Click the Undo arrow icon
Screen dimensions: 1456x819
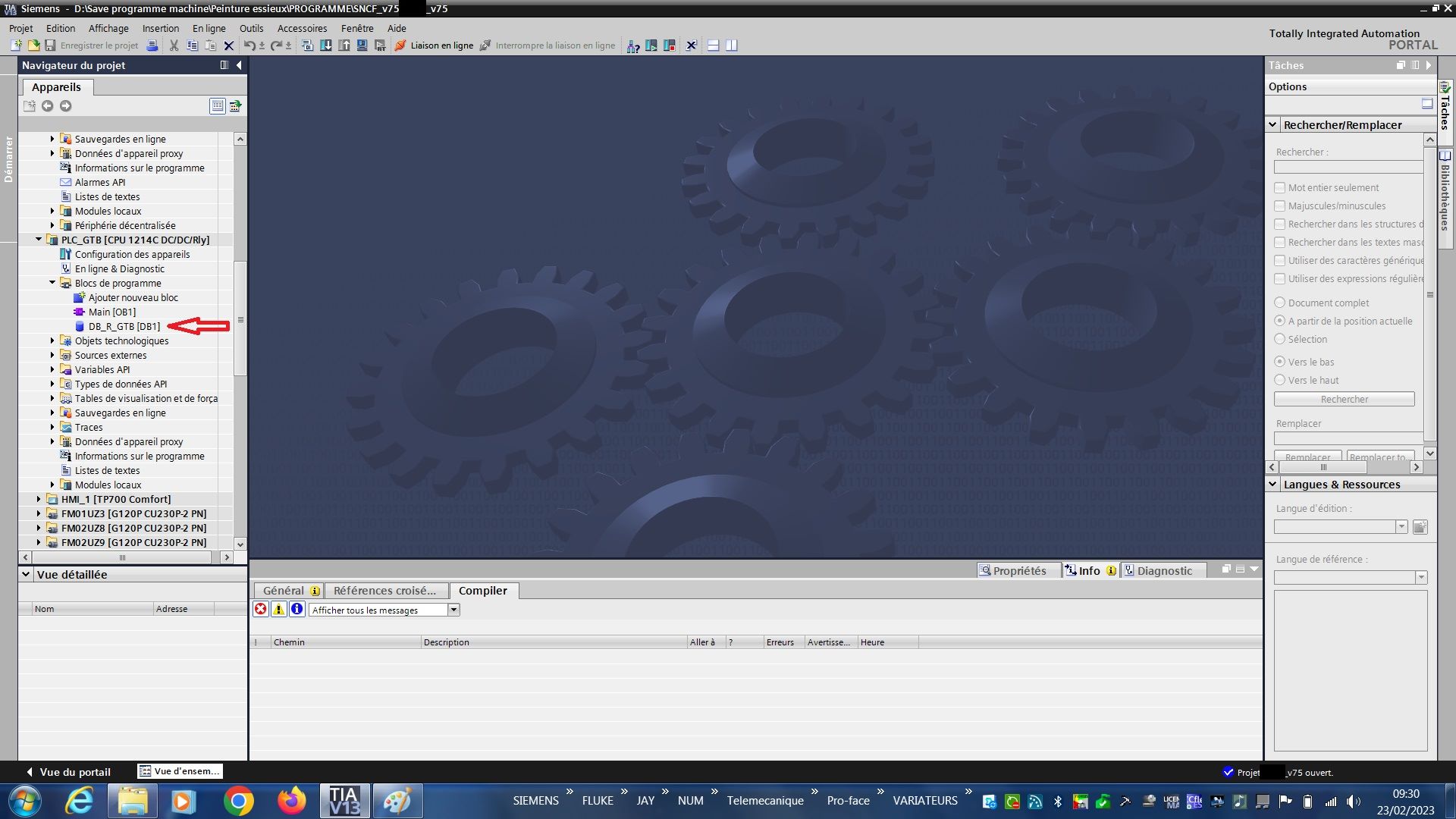[249, 45]
